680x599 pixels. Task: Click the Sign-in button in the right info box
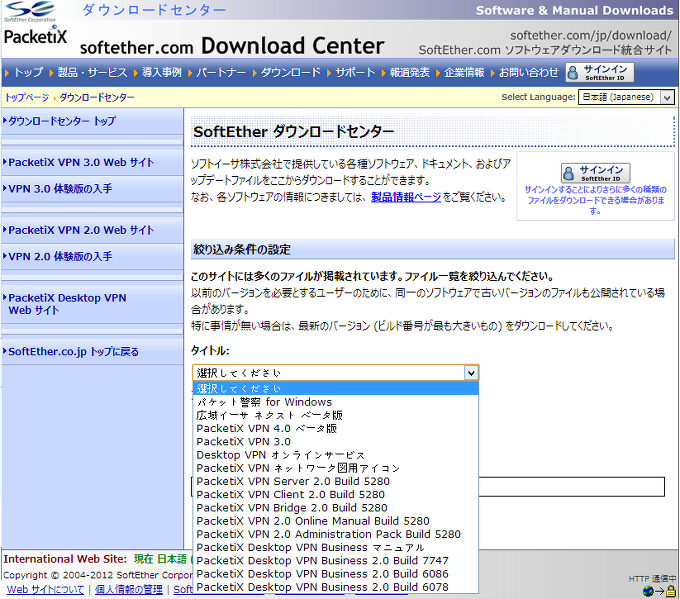pyautogui.click(x=595, y=173)
